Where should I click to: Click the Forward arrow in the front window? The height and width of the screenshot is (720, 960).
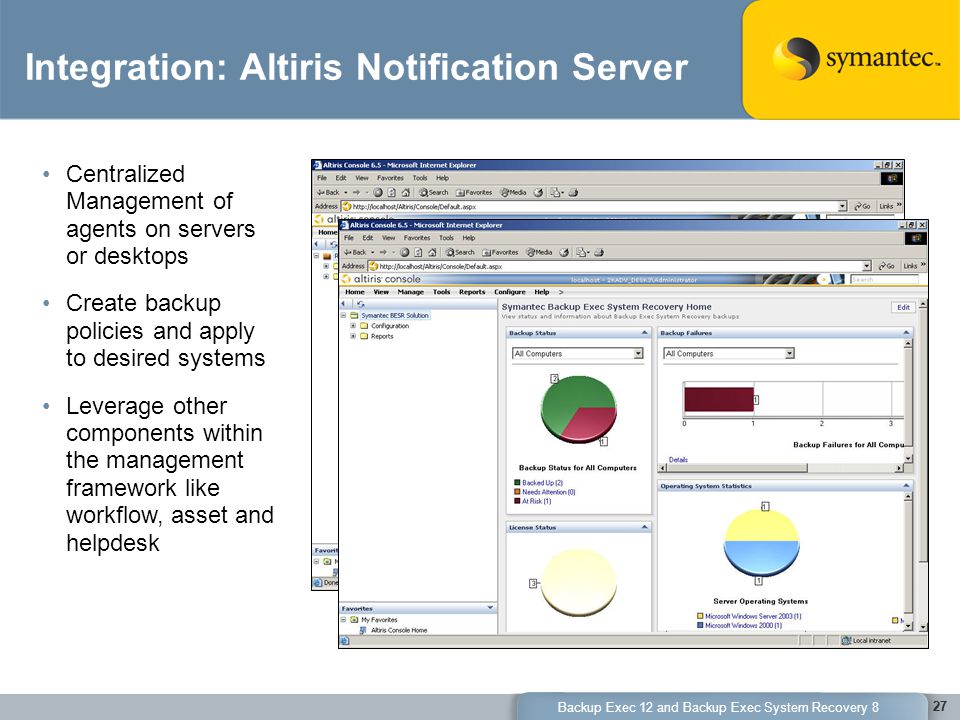point(383,252)
